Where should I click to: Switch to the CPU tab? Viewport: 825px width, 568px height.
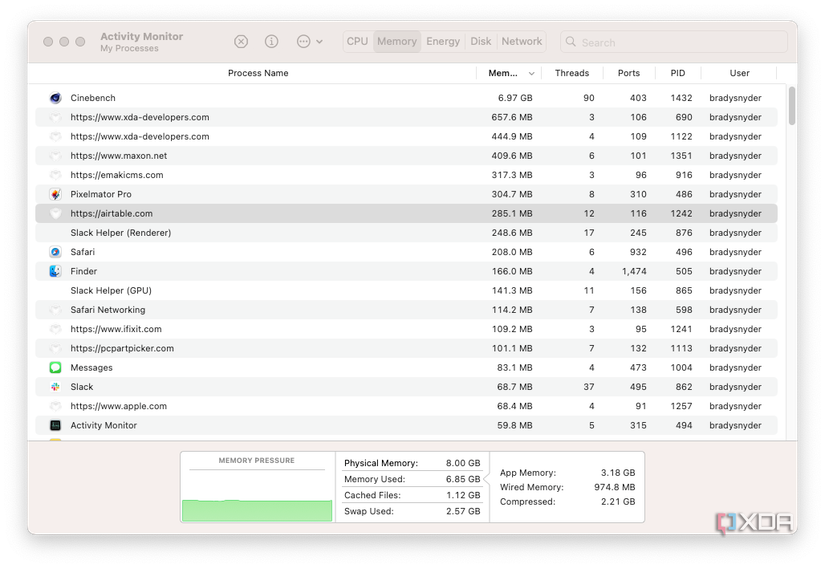[x=358, y=42]
